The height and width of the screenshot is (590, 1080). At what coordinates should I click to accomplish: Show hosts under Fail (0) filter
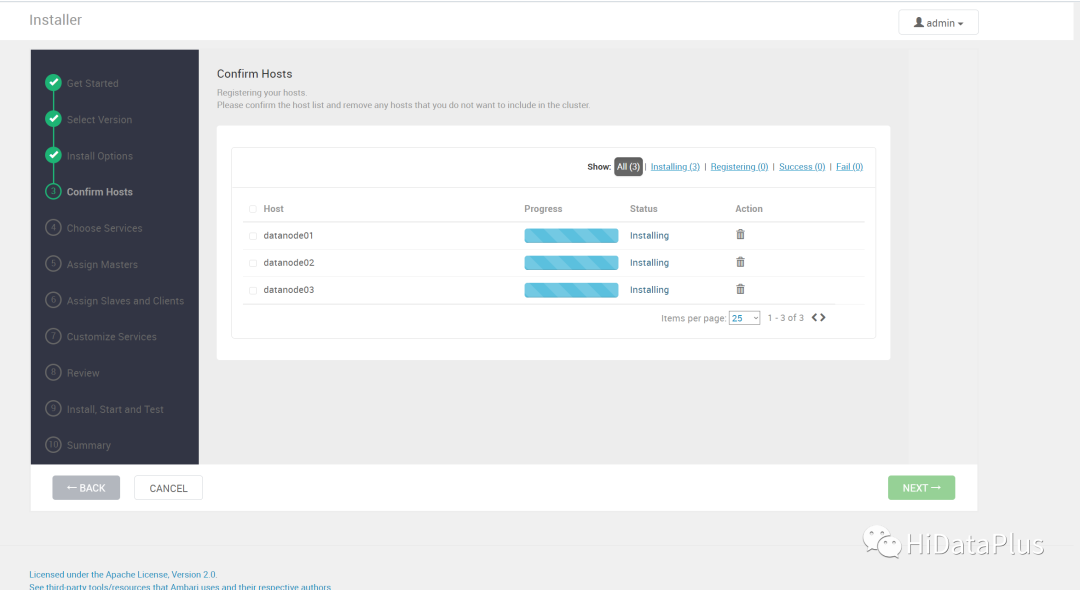pyautogui.click(x=849, y=167)
